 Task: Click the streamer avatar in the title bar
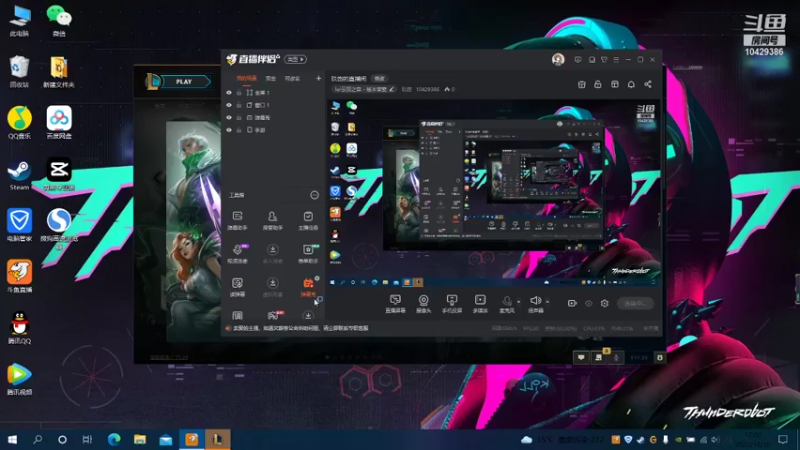click(558, 59)
